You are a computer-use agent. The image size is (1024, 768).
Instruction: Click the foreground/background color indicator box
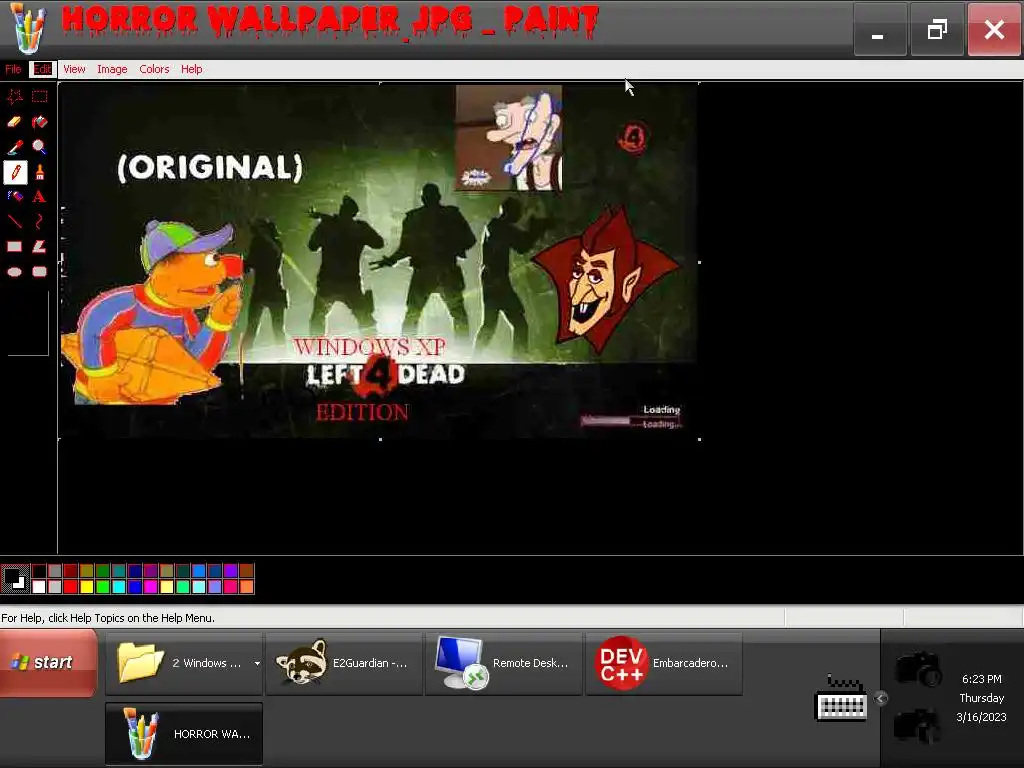coord(15,579)
